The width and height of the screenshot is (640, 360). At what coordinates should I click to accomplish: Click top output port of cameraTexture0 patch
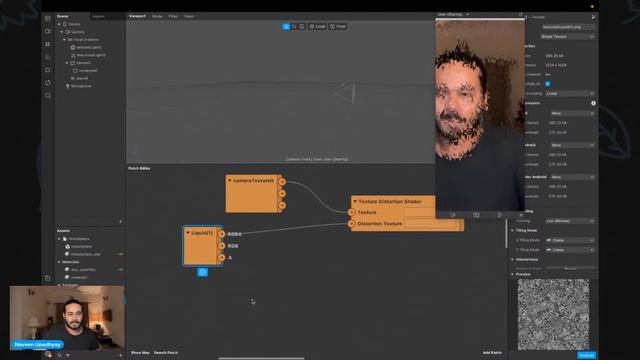(x=282, y=182)
